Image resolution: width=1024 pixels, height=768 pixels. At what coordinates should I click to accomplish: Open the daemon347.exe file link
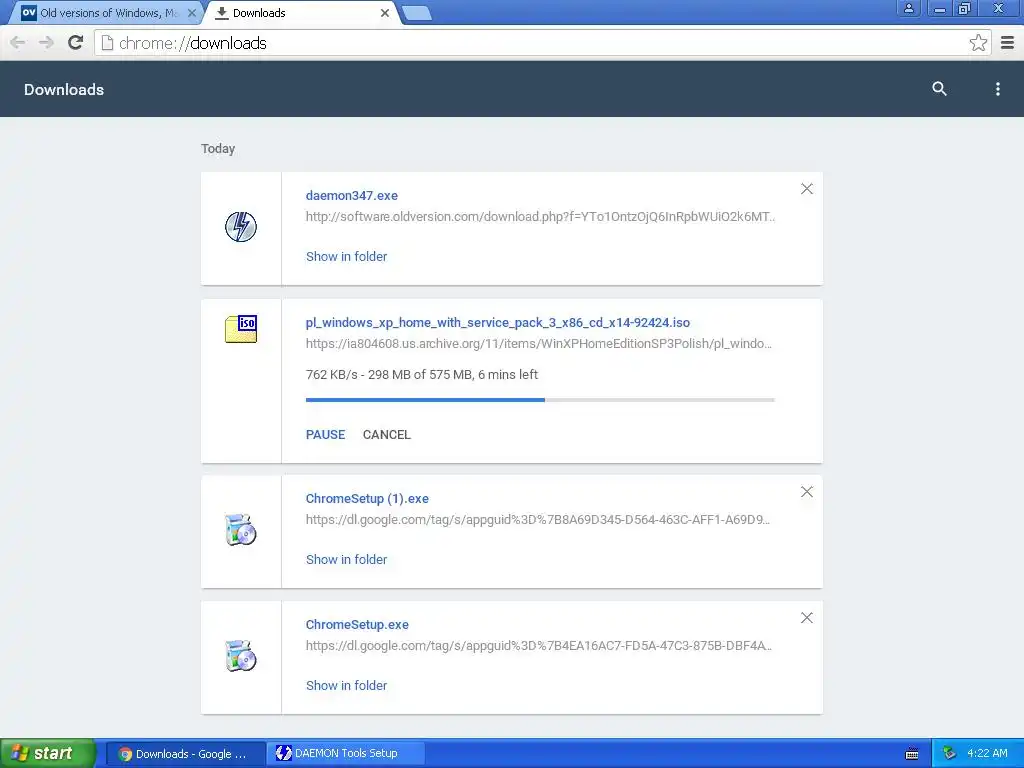351,195
